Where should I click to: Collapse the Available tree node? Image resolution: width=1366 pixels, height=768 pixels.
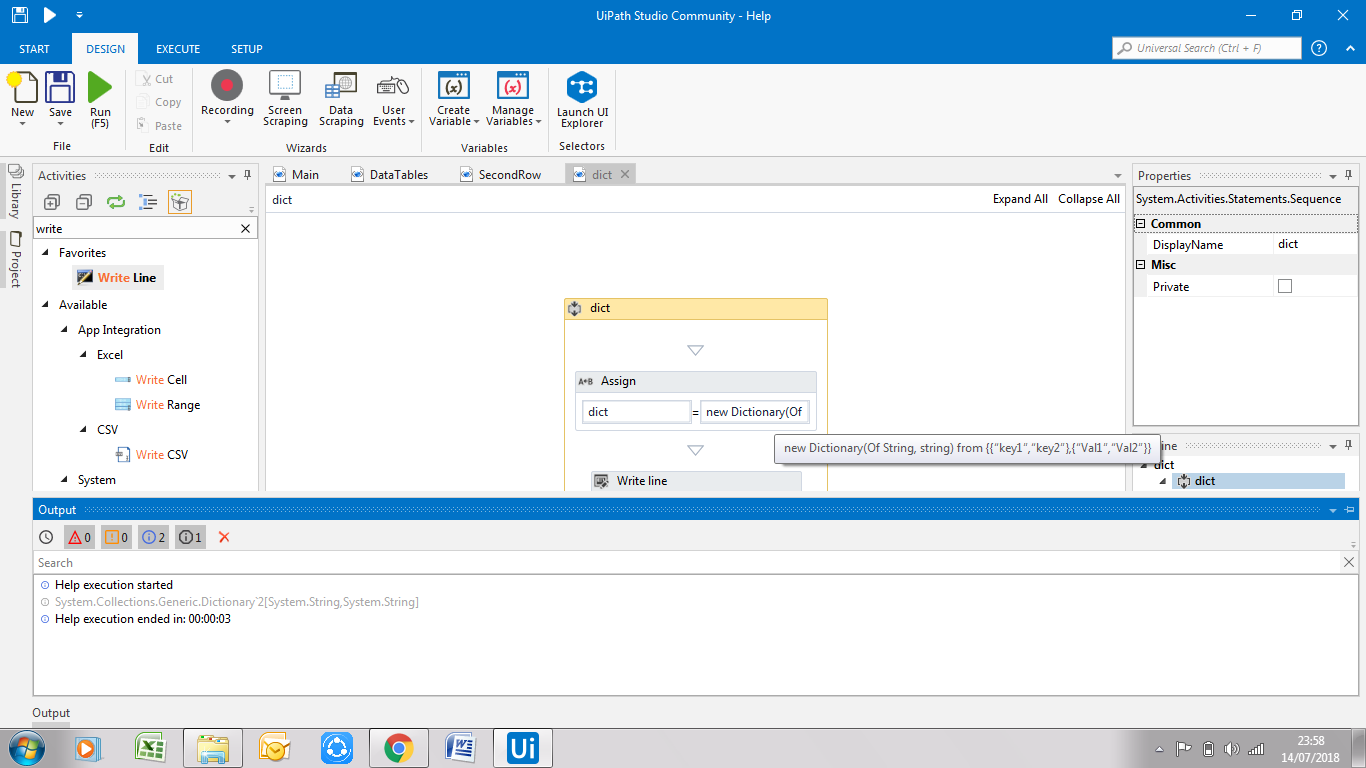click(x=45, y=305)
